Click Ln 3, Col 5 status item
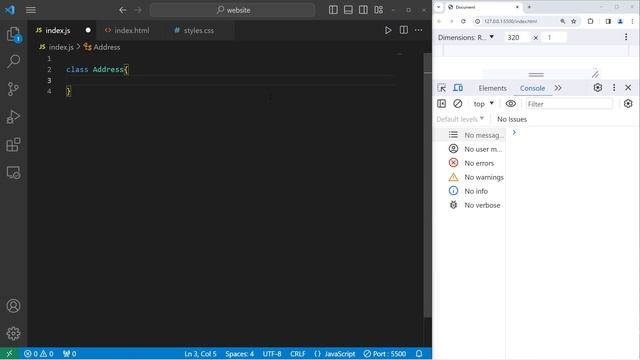The width and height of the screenshot is (640, 360). 200,353
